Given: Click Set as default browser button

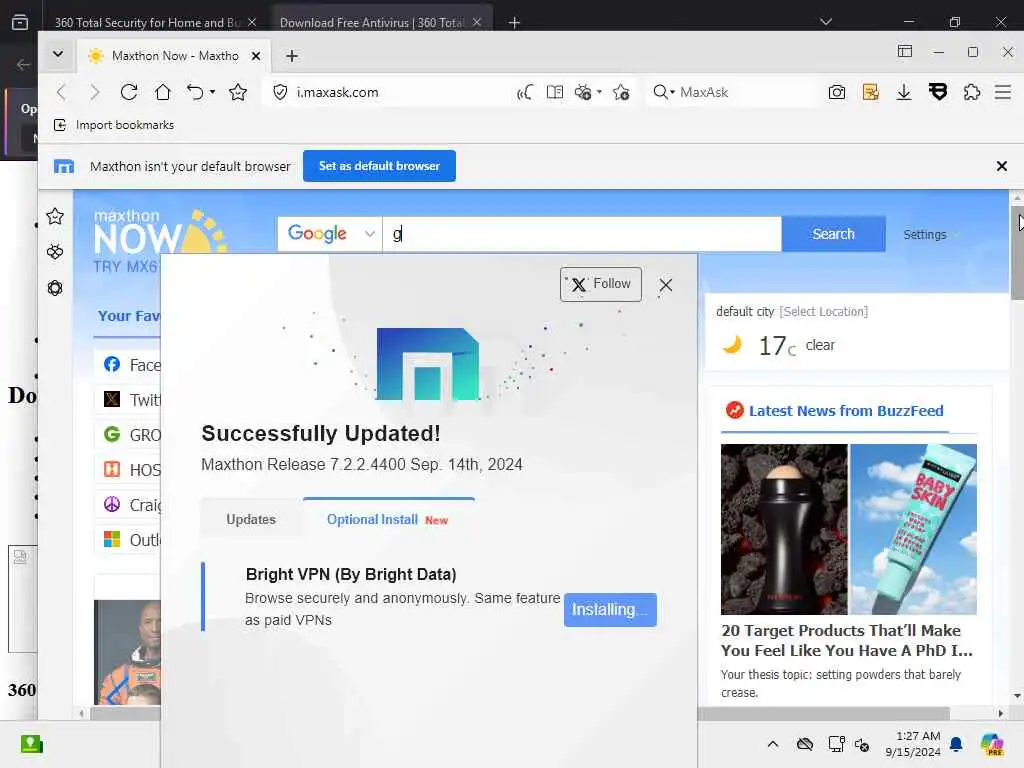Looking at the screenshot, I should (x=379, y=166).
